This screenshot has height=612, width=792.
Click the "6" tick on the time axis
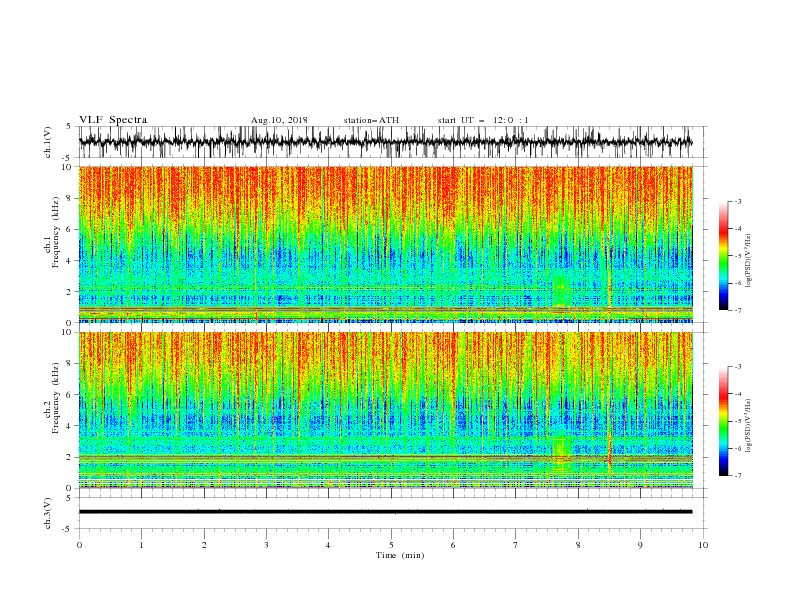click(x=453, y=545)
